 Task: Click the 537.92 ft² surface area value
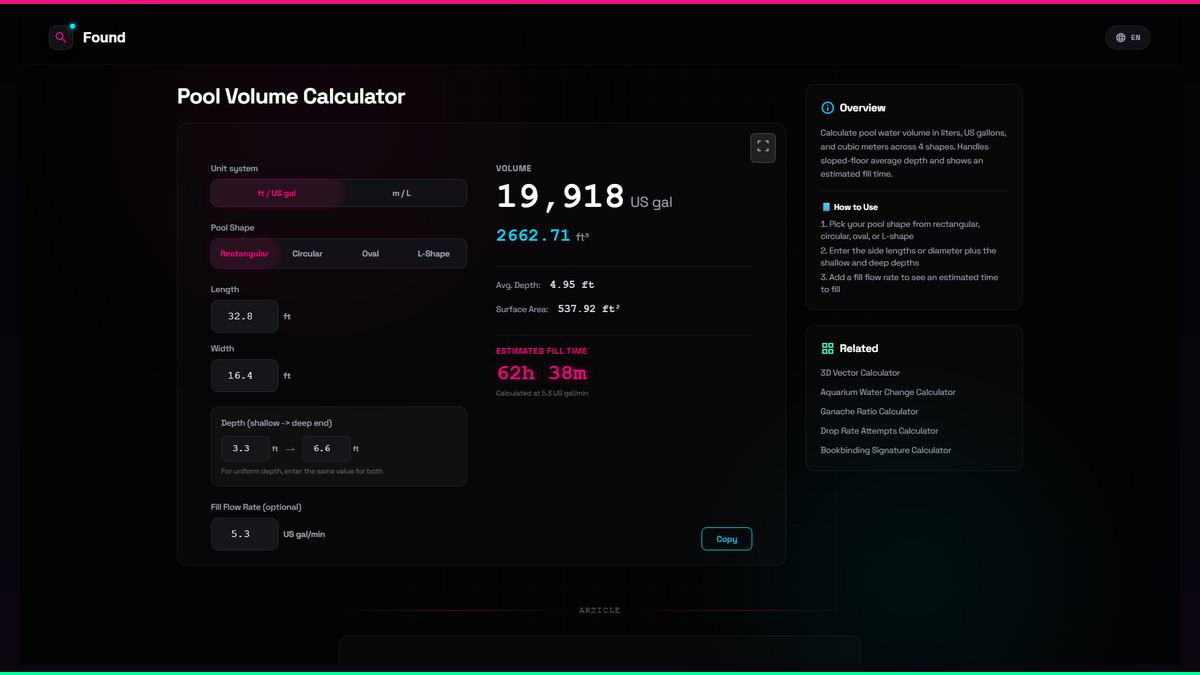589,309
